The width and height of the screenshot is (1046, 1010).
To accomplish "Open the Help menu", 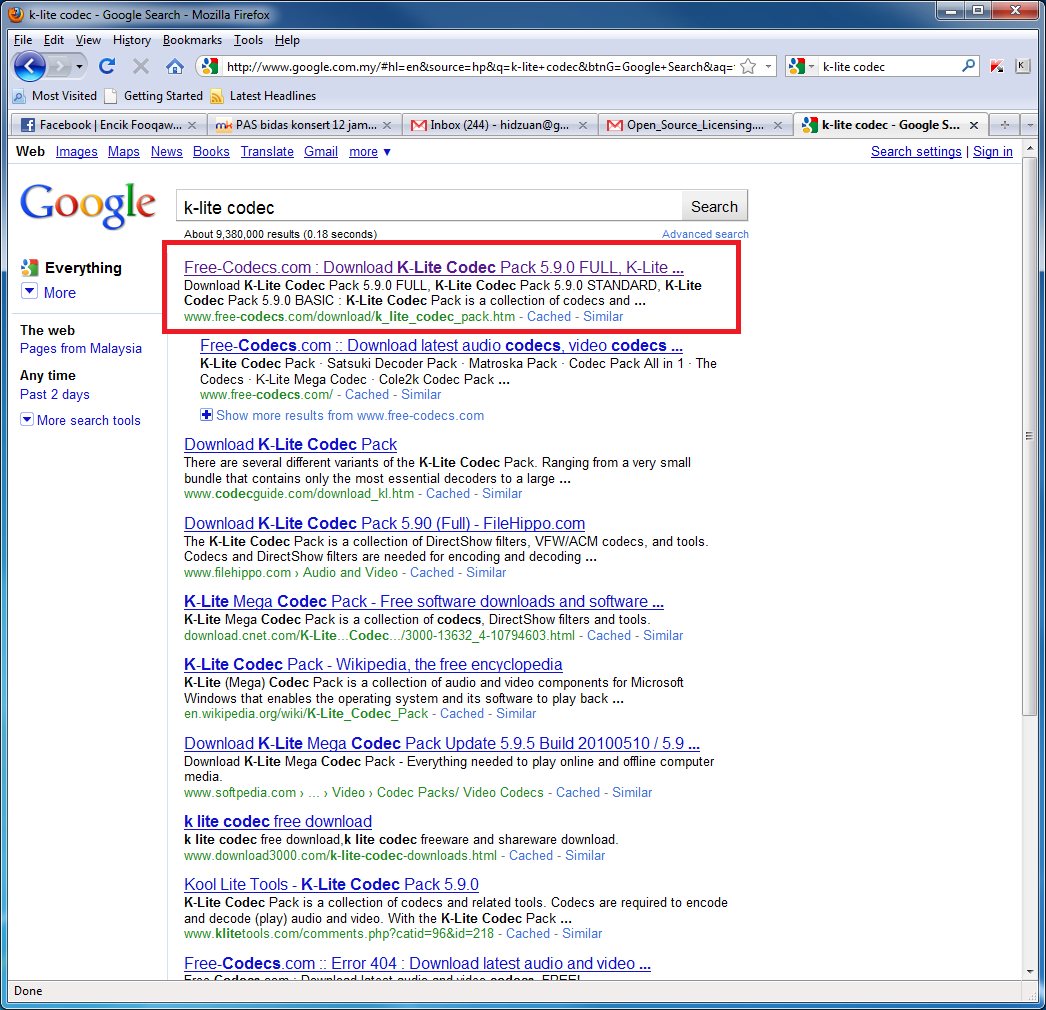I will click(287, 40).
